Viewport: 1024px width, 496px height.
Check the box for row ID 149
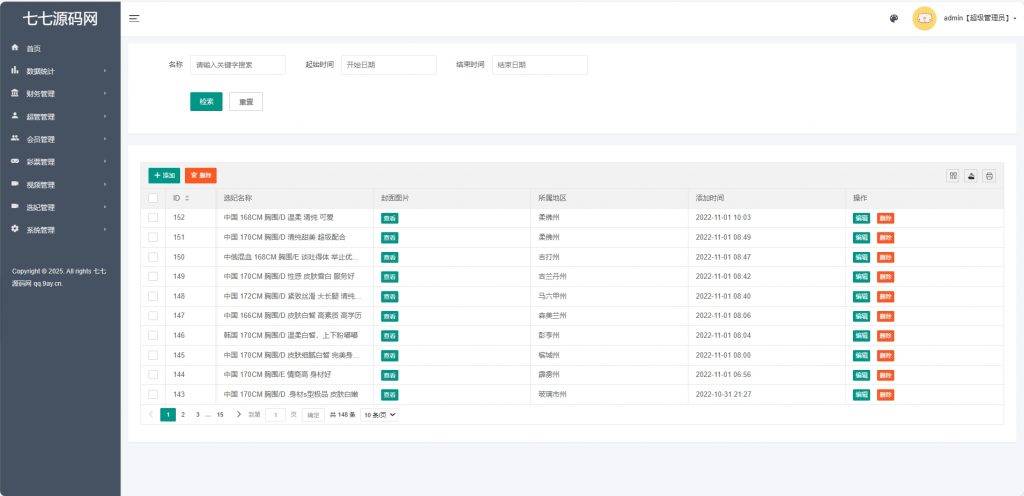tap(153, 276)
